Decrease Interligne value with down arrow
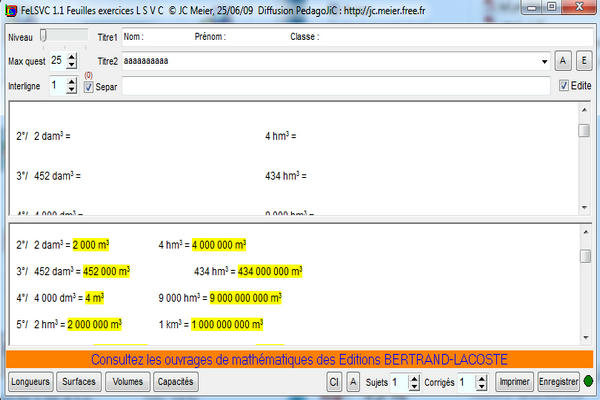Image resolution: width=600 pixels, height=400 pixels. (71, 91)
